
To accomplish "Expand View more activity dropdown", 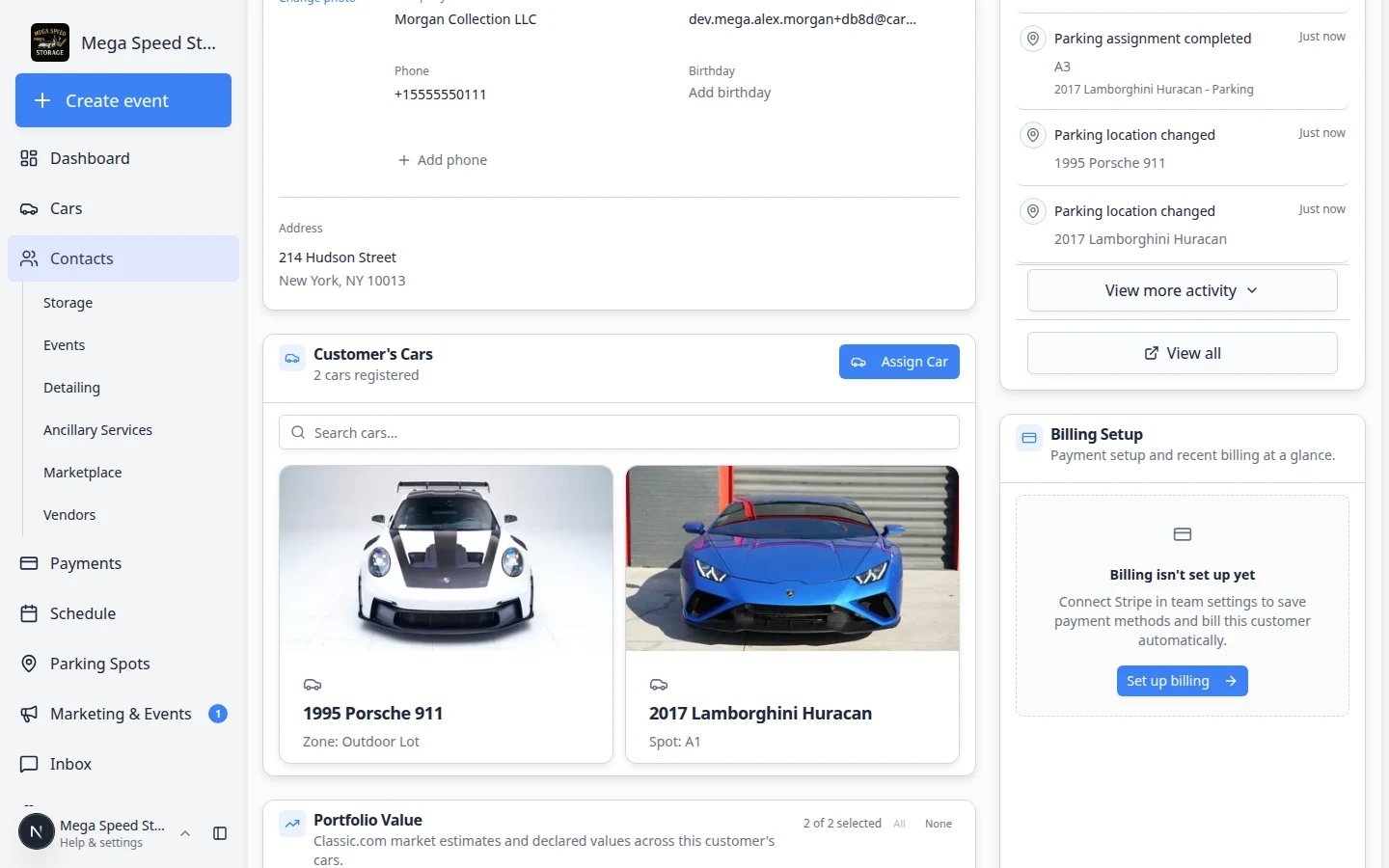I will click(1183, 290).
